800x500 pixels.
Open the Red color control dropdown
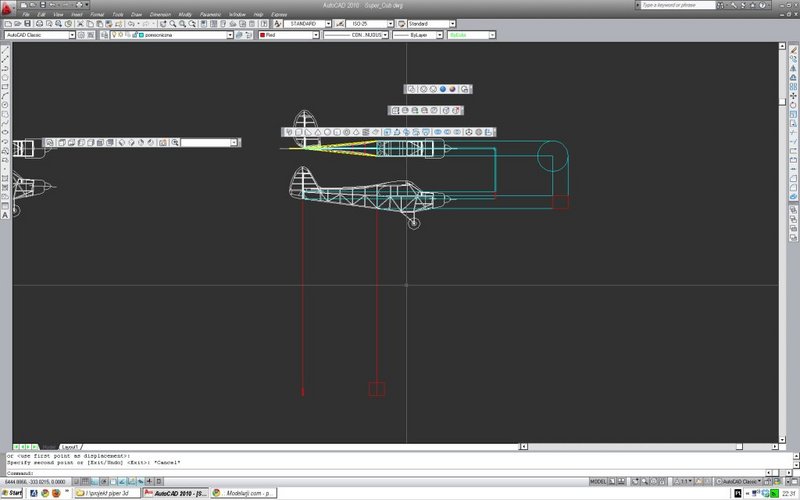click(x=288, y=35)
